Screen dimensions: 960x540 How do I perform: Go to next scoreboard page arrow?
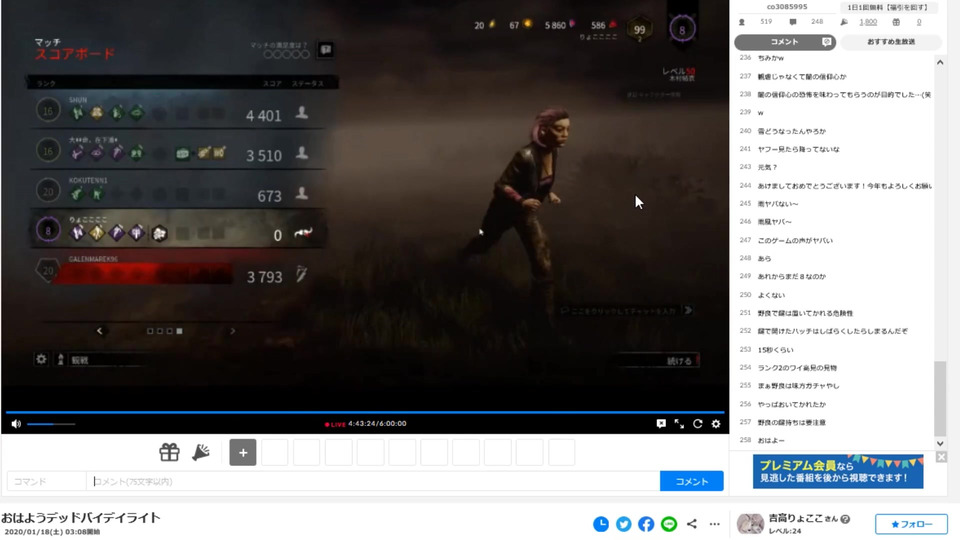coord(233,331)
